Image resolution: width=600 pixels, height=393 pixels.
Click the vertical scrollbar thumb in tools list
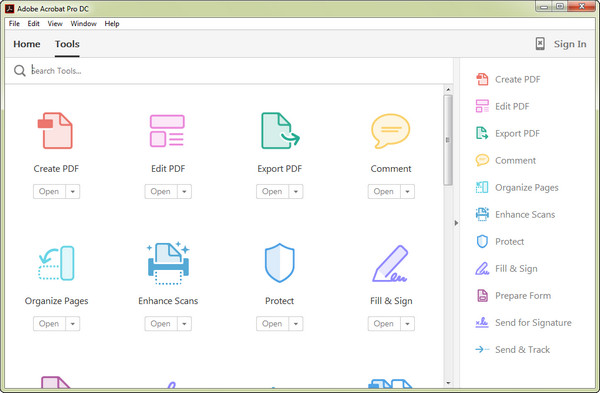click(448, 140)
